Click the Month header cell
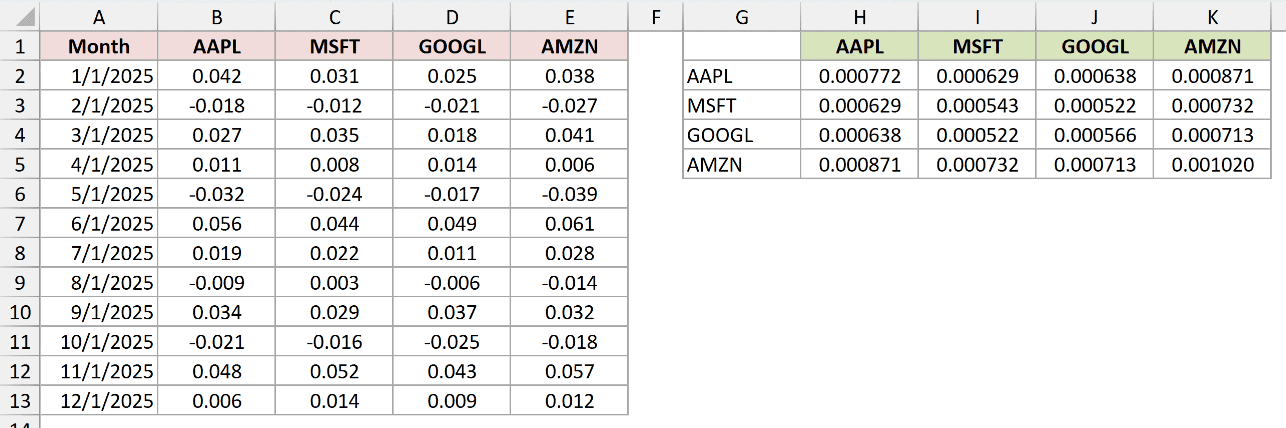Viewport: 1286px width, 428px height. tap(99, 46)
